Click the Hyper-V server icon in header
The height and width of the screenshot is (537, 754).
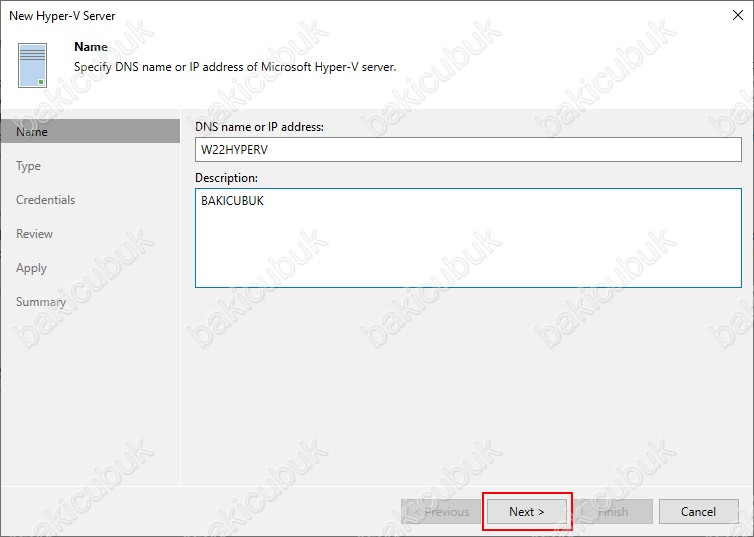pos(33,65)
